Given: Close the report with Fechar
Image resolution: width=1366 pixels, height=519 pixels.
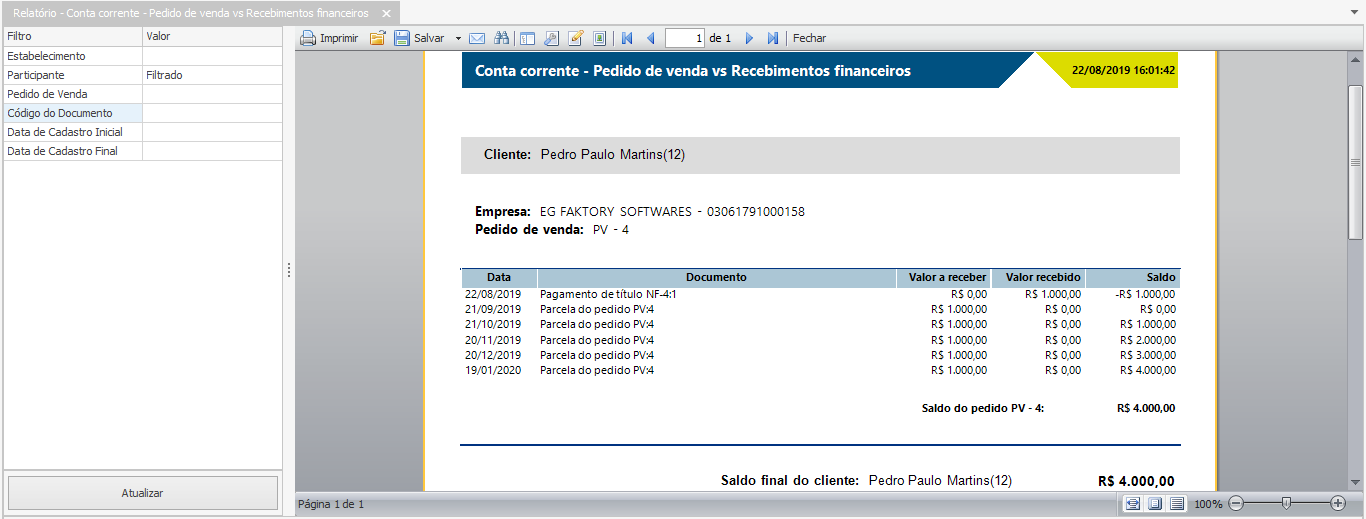Looking at the screenshot, I should click(809, 38).
